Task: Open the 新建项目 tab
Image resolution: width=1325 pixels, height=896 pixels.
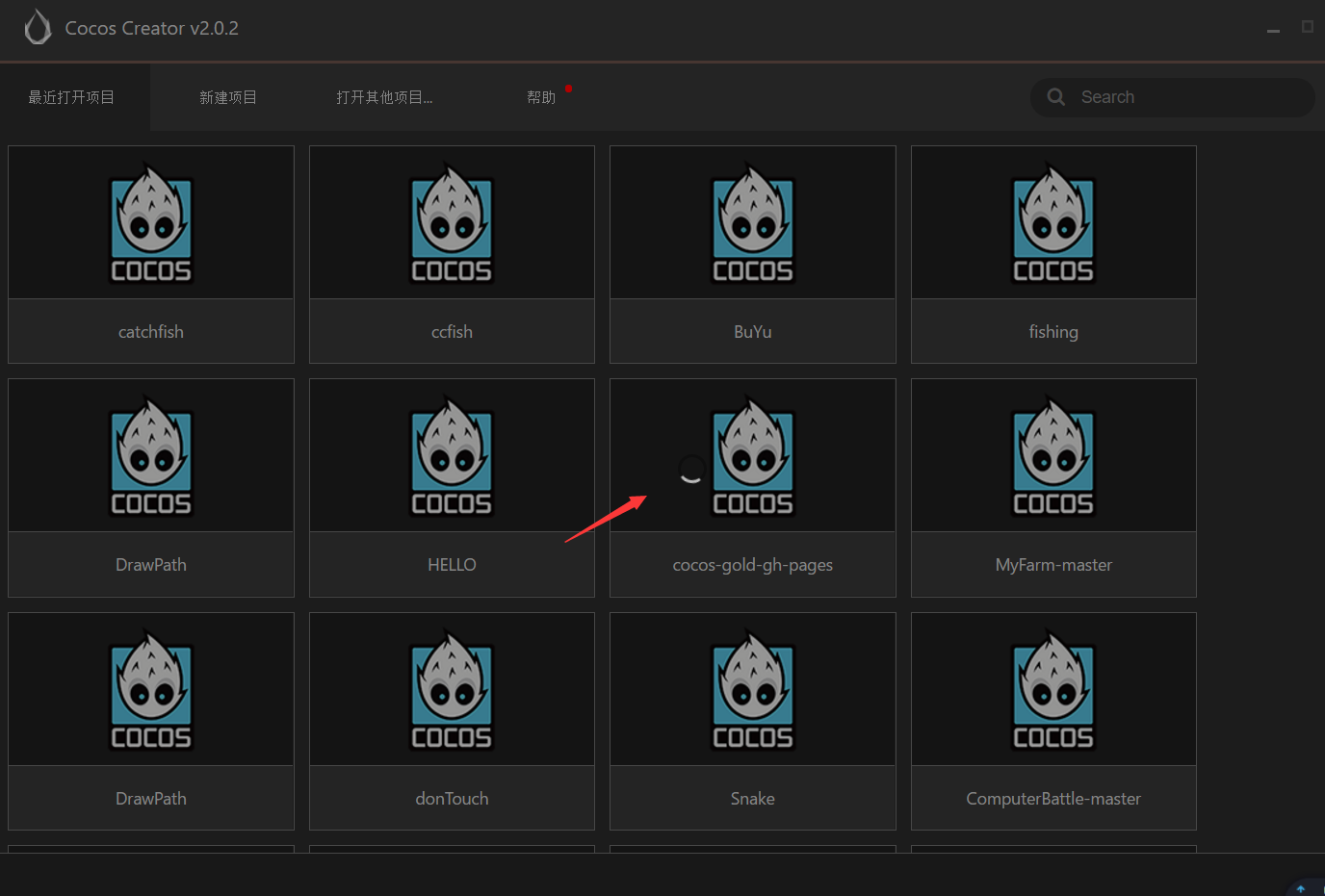Action: pyautogui.click(x=228, y=97)
